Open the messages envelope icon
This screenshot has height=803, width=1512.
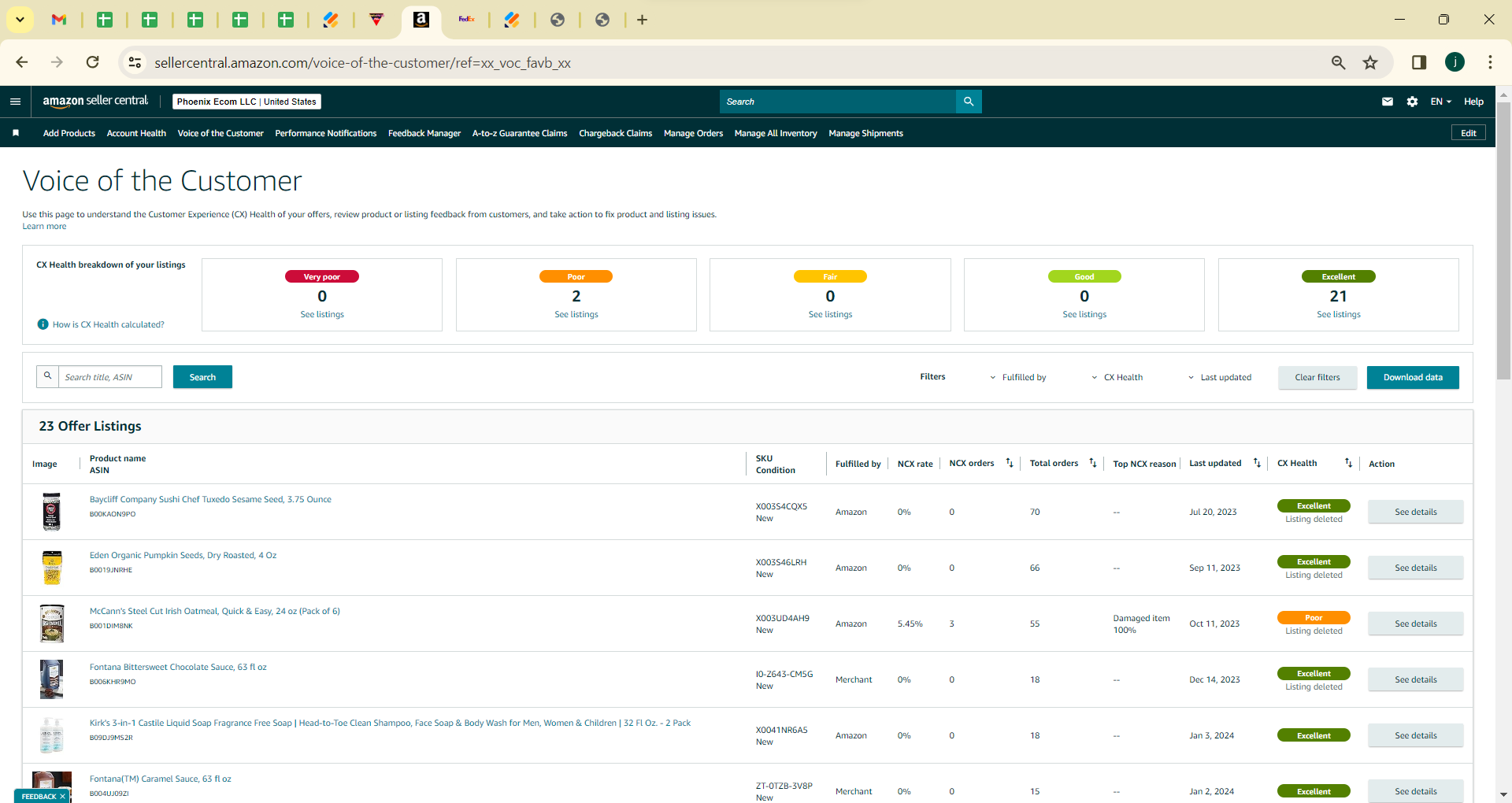pos(1388,102)
